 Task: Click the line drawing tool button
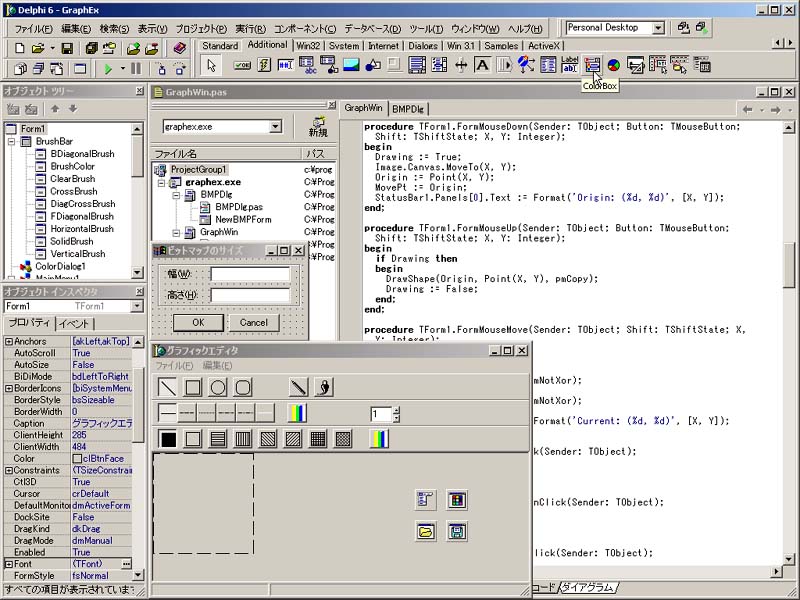tap(168, 387)
